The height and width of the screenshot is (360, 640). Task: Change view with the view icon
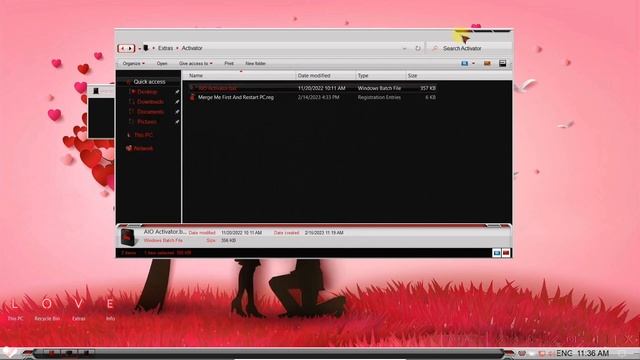coord(464,63)
